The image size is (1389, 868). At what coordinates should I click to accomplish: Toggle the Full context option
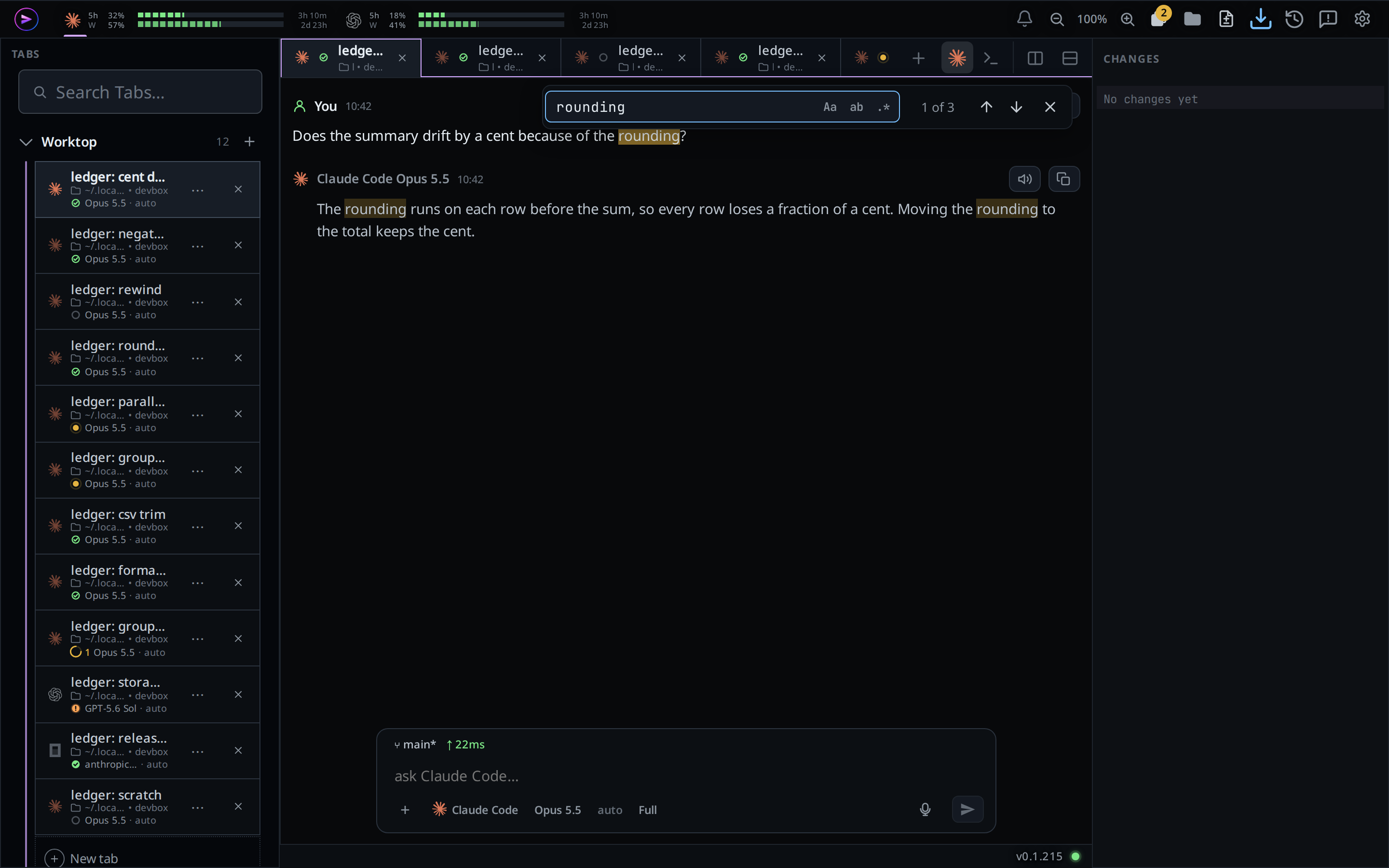647,810
